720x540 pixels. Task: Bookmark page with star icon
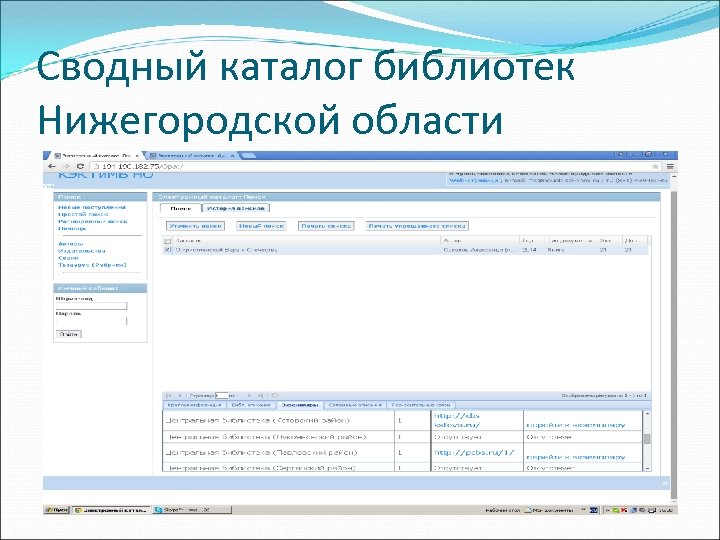point(655,166)
